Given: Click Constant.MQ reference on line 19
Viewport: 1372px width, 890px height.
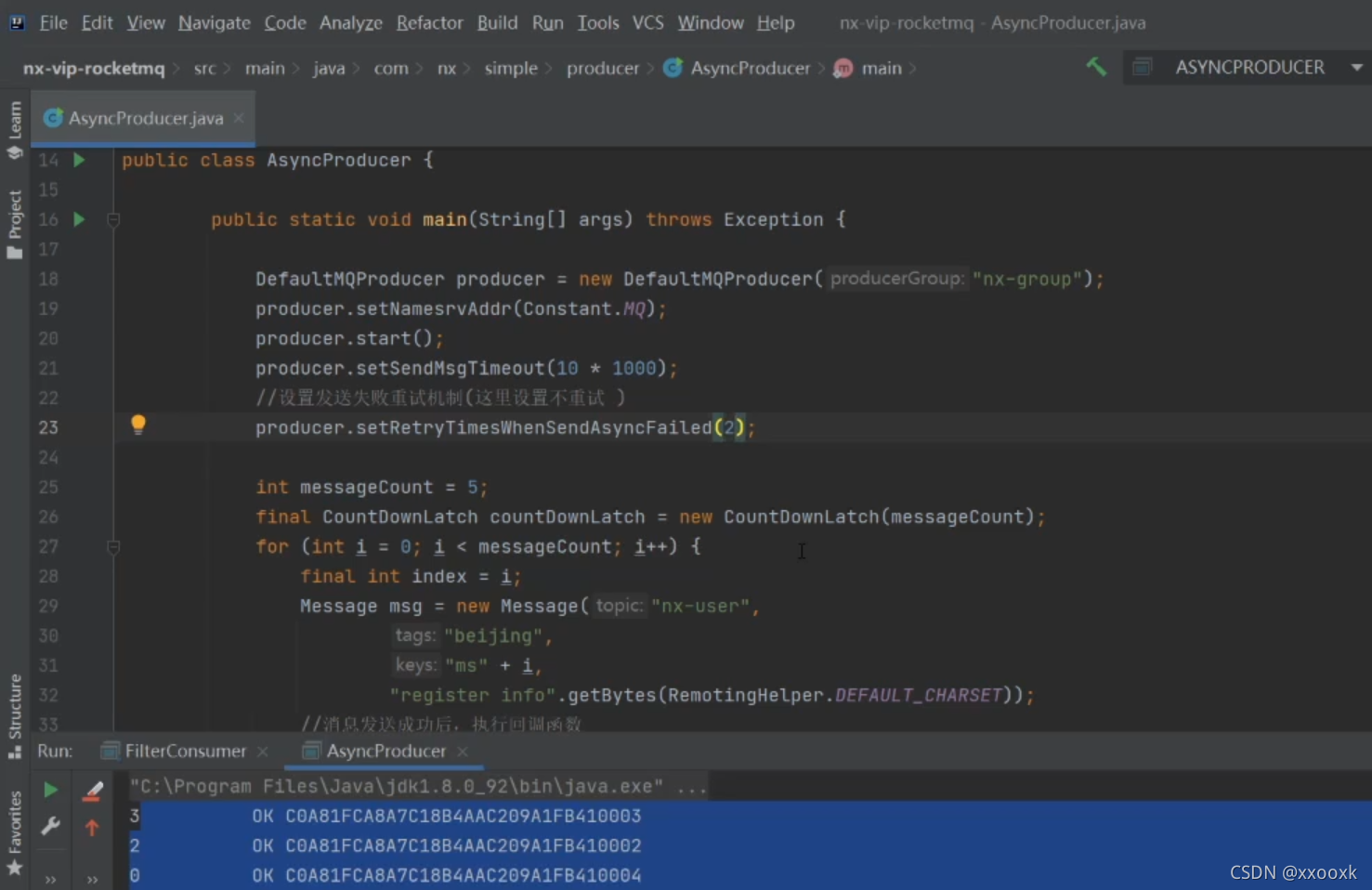Looking at the screenshot, I should click(x=584, y=308).
